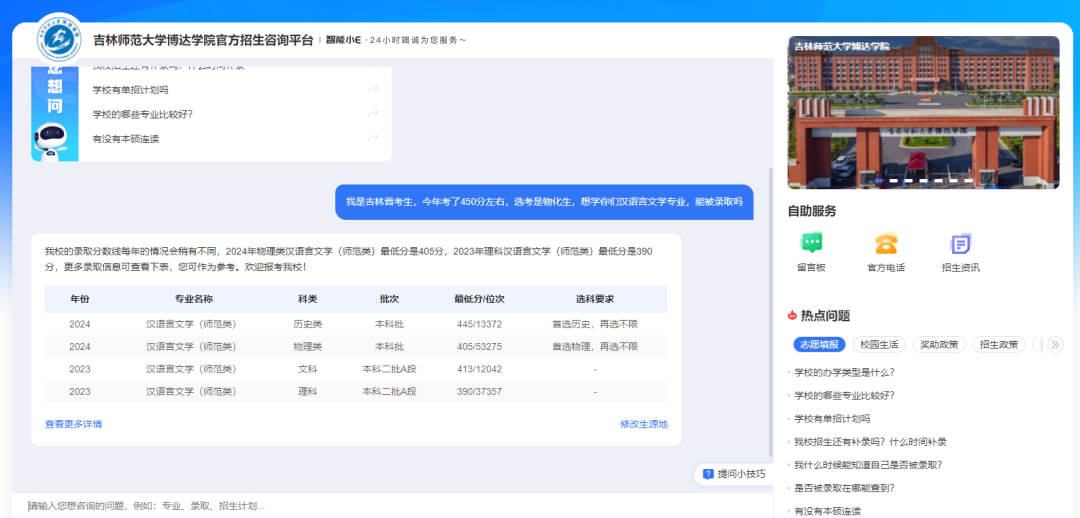Click share arrow beside 学校的哪些专业比较好
Screen dimensions: 1080x518
pyautogui.click(x=373, y=114)
